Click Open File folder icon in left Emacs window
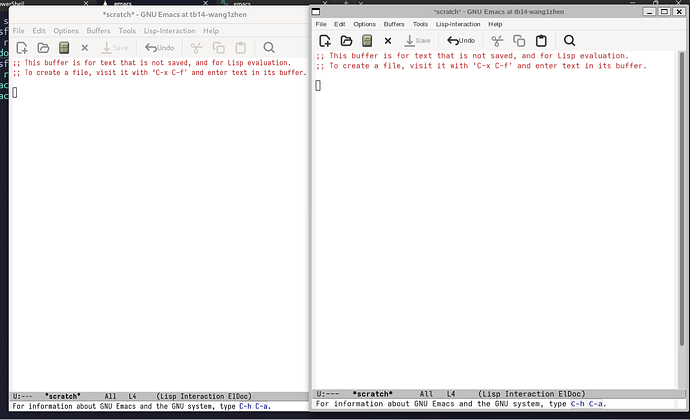This screenshot has height=420, width=690. [43, 48]
